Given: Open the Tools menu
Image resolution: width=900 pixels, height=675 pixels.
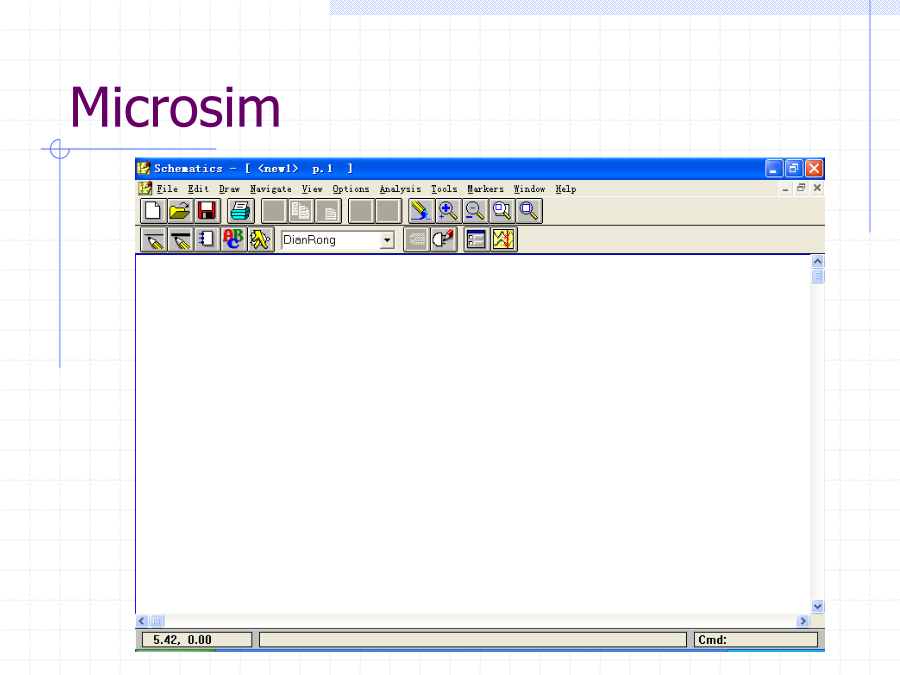Looking at the screenshot, I should coord(444,189).
